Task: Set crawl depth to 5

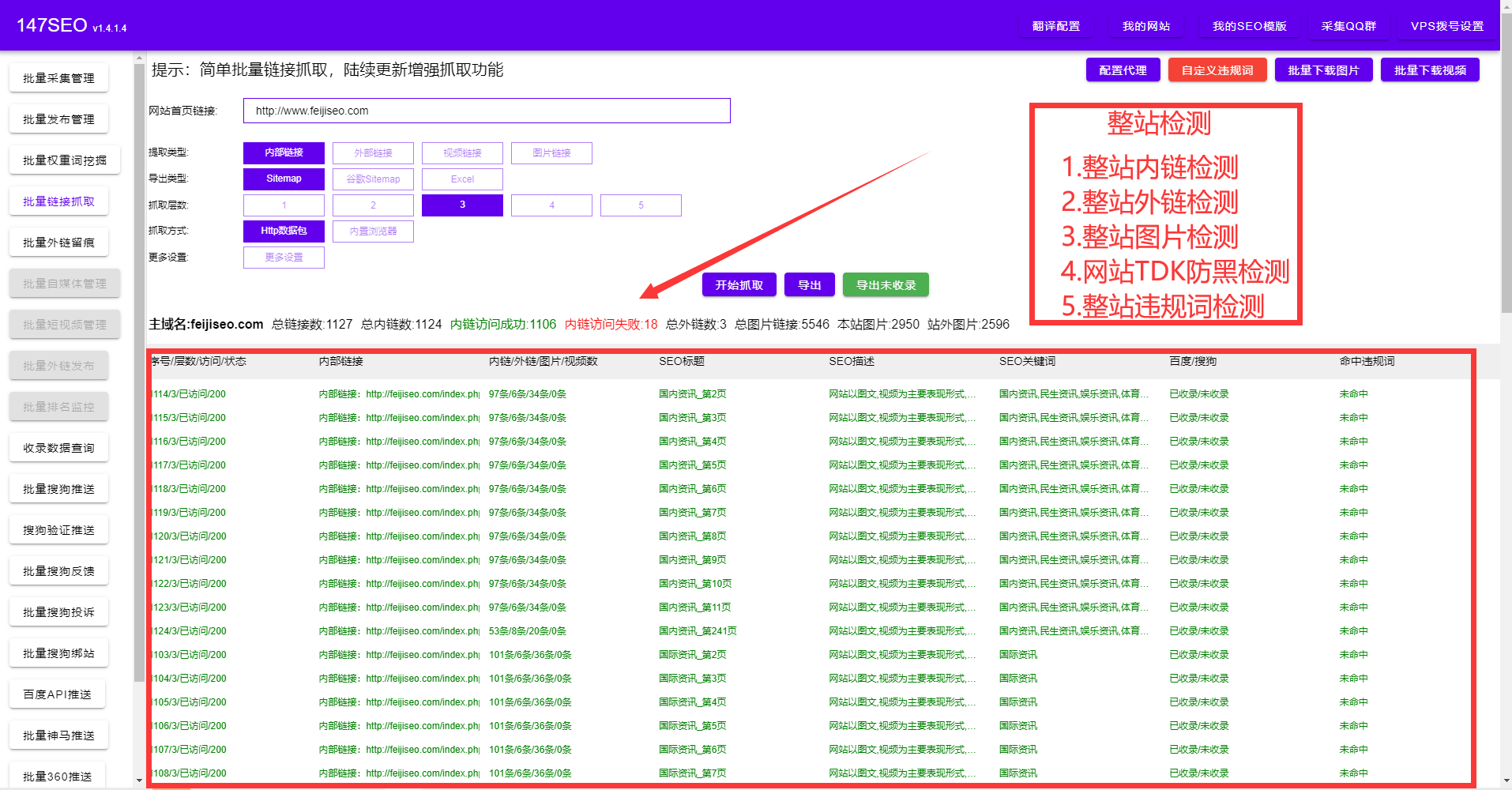Action: coord(640,205)
